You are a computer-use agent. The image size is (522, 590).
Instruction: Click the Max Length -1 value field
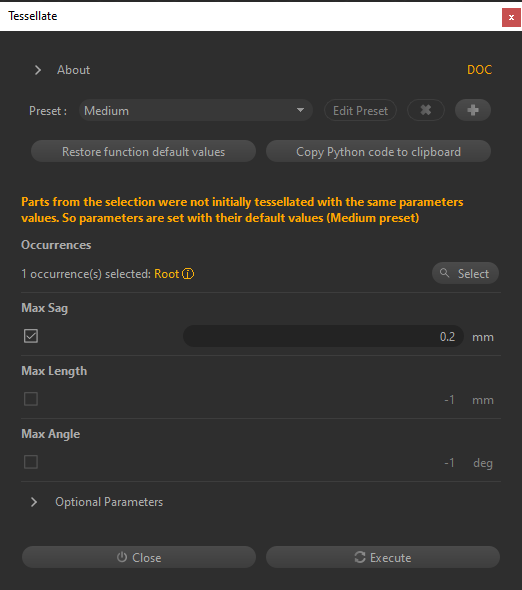323,399
